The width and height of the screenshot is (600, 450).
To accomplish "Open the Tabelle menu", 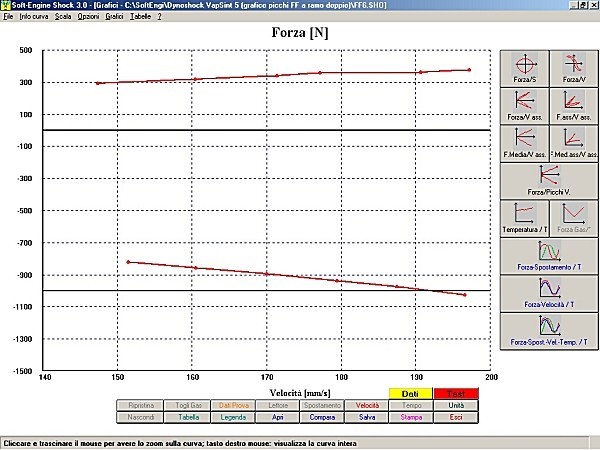I will pos(141,18).
